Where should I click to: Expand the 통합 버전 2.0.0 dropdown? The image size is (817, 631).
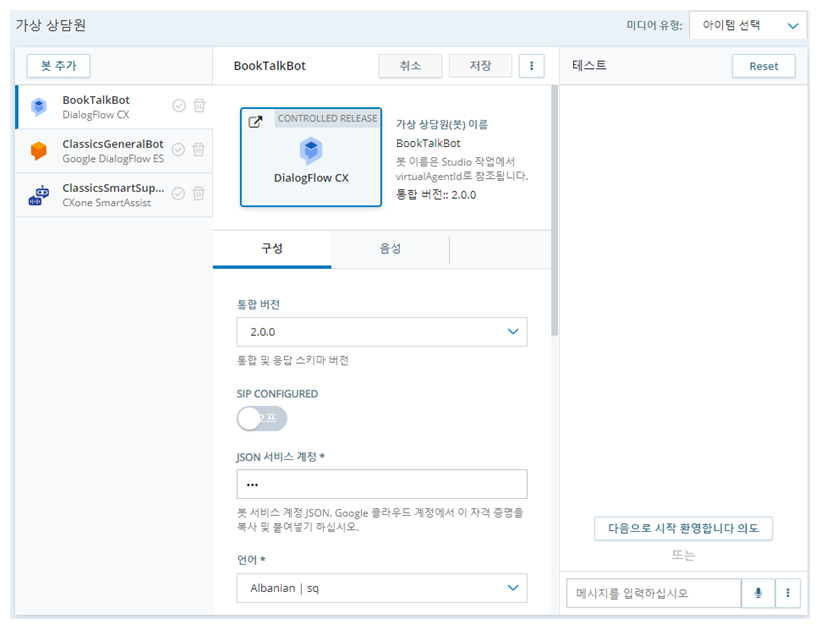pyautogui.click(x=381, y=332)
